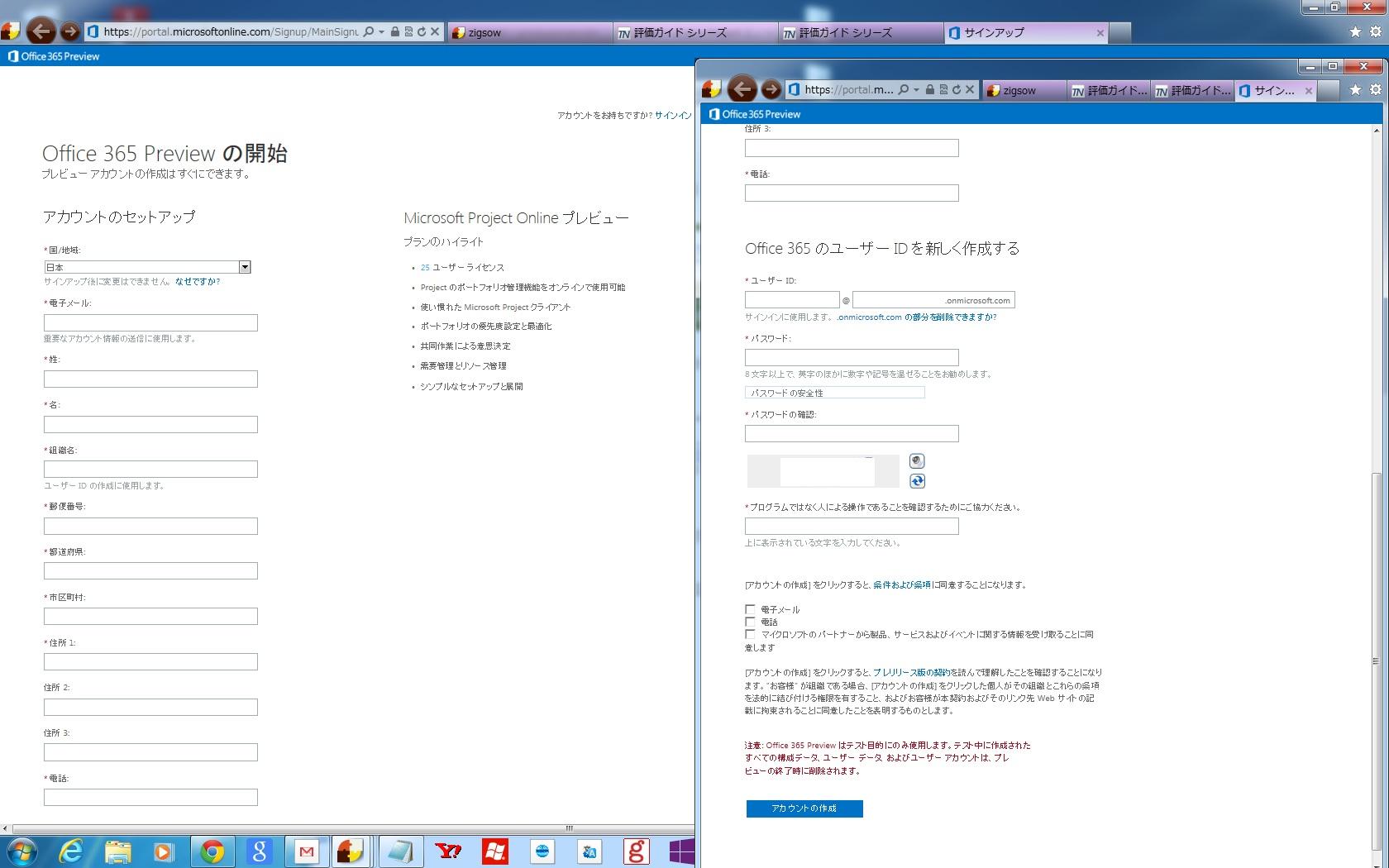Open the Windows Start menu
The width and height of the screenshot is (1389, 868).
click(21, 851)
